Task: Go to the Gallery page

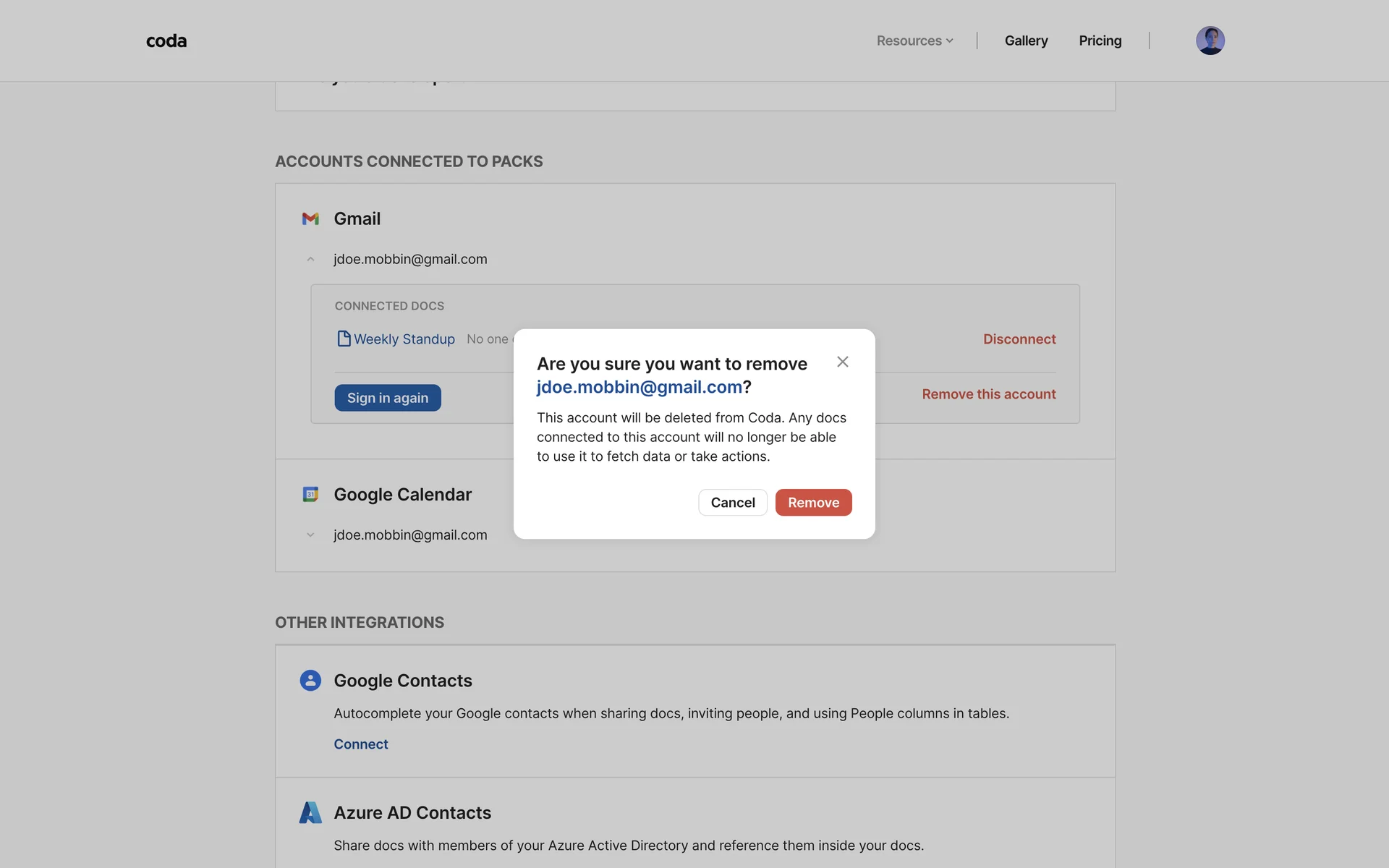Action: 1026,41
